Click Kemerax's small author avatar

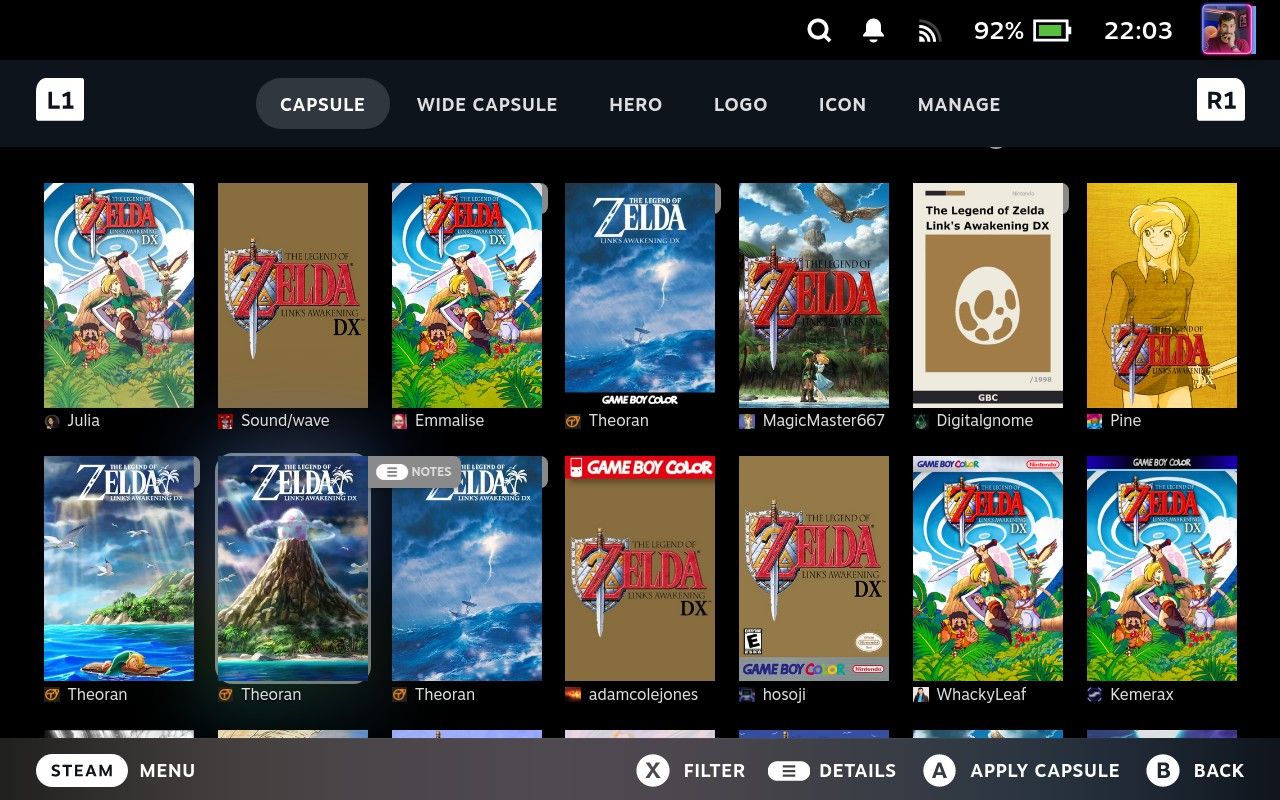(x=1095, y=695)
